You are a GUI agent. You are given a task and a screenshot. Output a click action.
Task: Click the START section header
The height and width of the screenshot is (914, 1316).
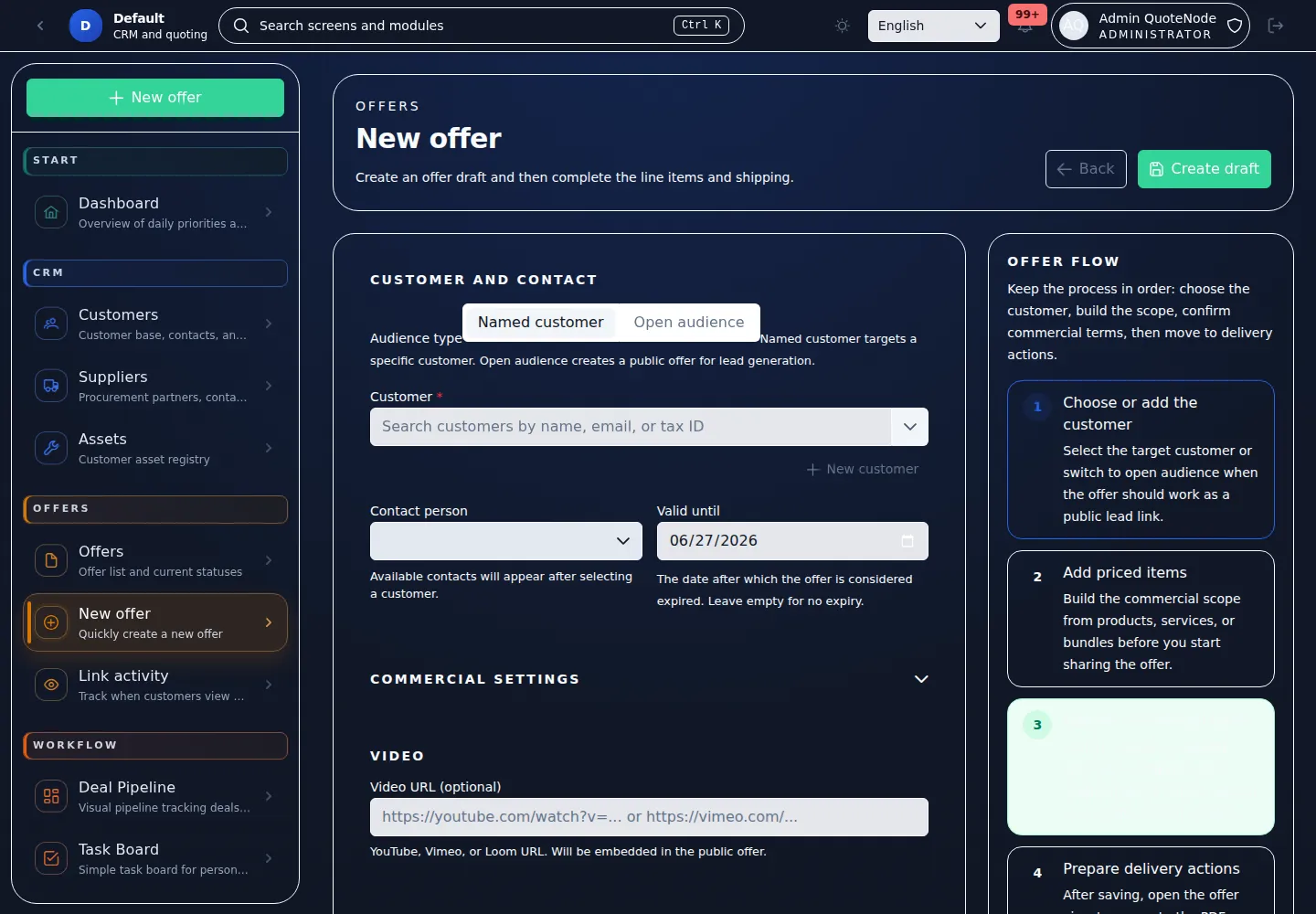point(155,161)
